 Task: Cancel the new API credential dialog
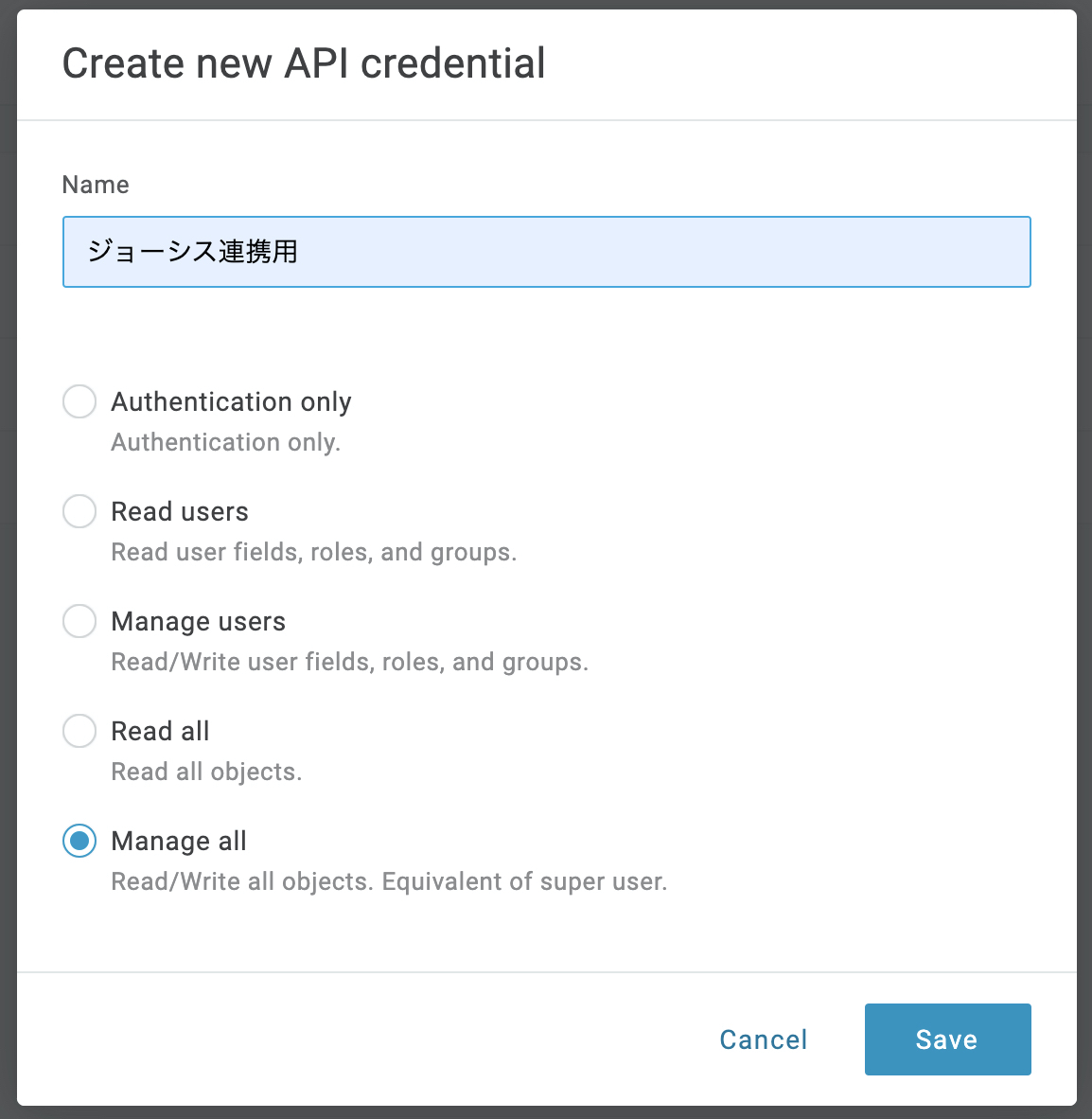click(763, 1039)
